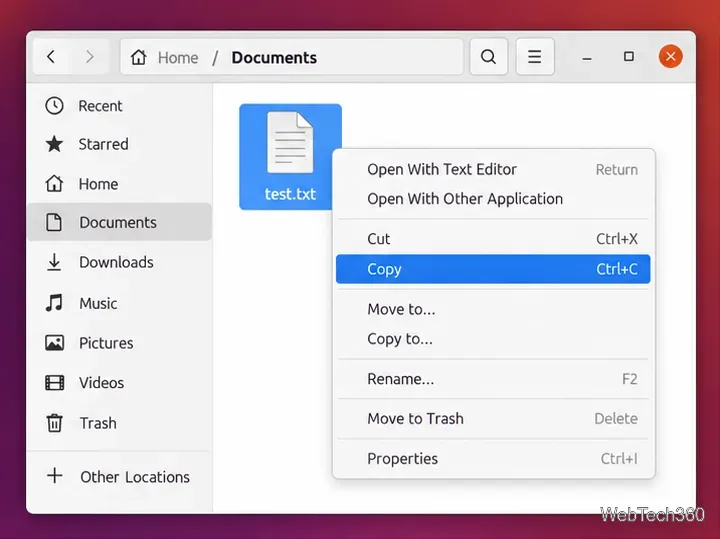Open Recent label in the sidebar
This screenshot has height=539, width=720.
[x=101, y=106]
